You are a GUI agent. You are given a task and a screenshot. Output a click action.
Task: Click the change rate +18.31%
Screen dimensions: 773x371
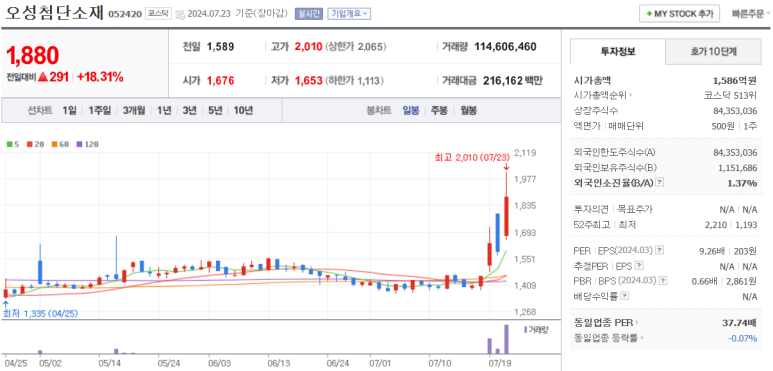click(x=100, y=77)
